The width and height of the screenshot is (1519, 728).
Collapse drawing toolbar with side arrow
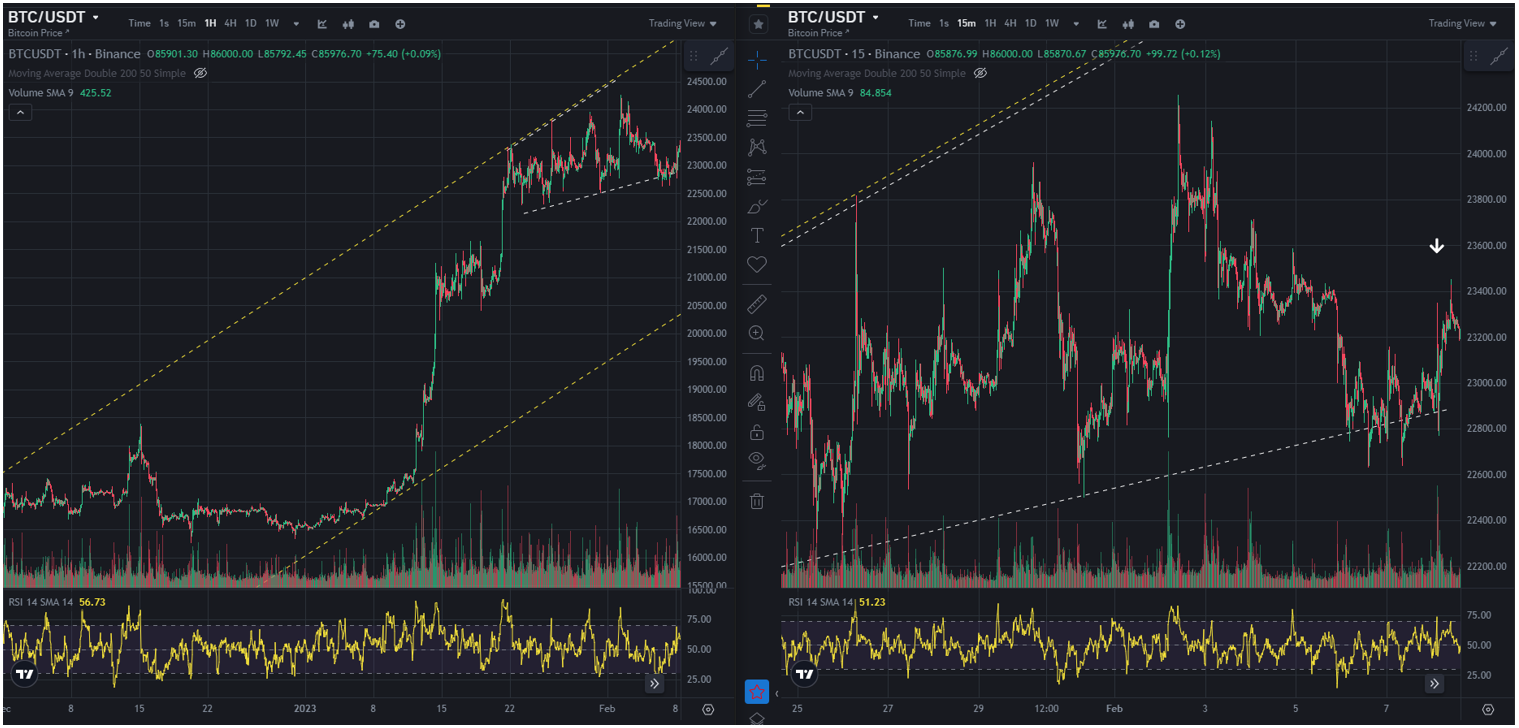click(777, 693)
